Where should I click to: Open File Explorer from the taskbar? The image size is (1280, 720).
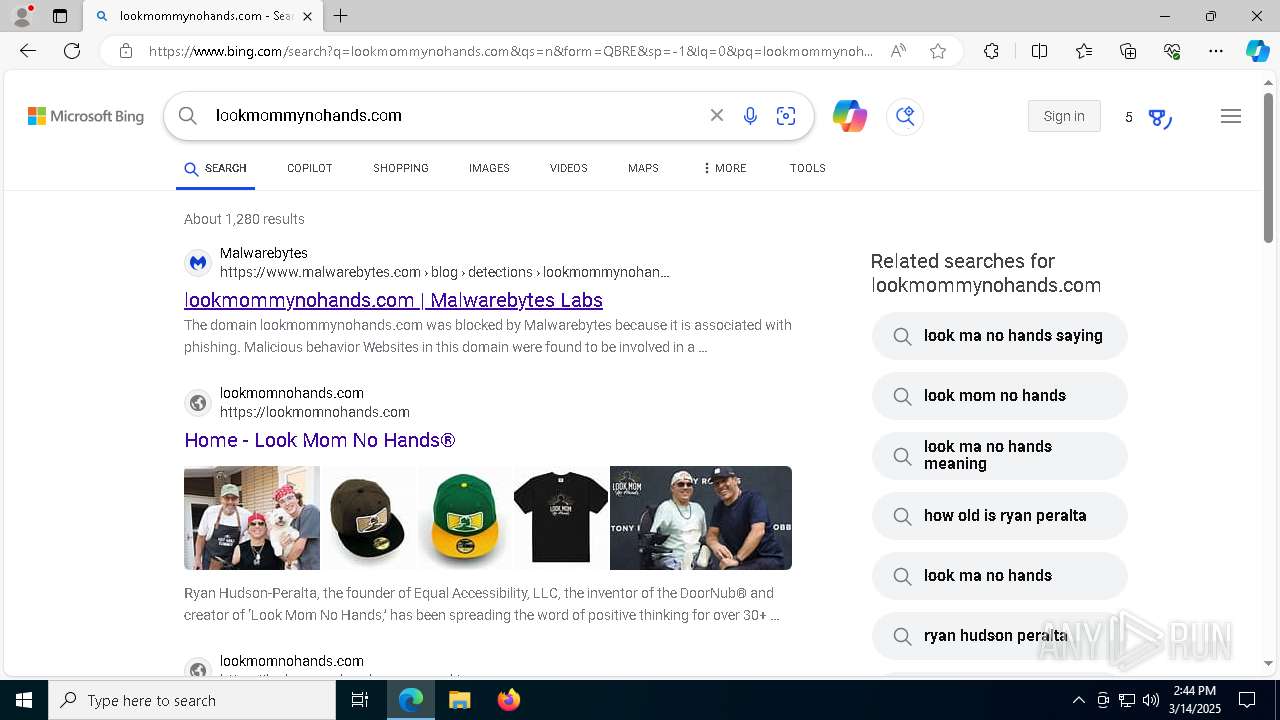(459, 700)
